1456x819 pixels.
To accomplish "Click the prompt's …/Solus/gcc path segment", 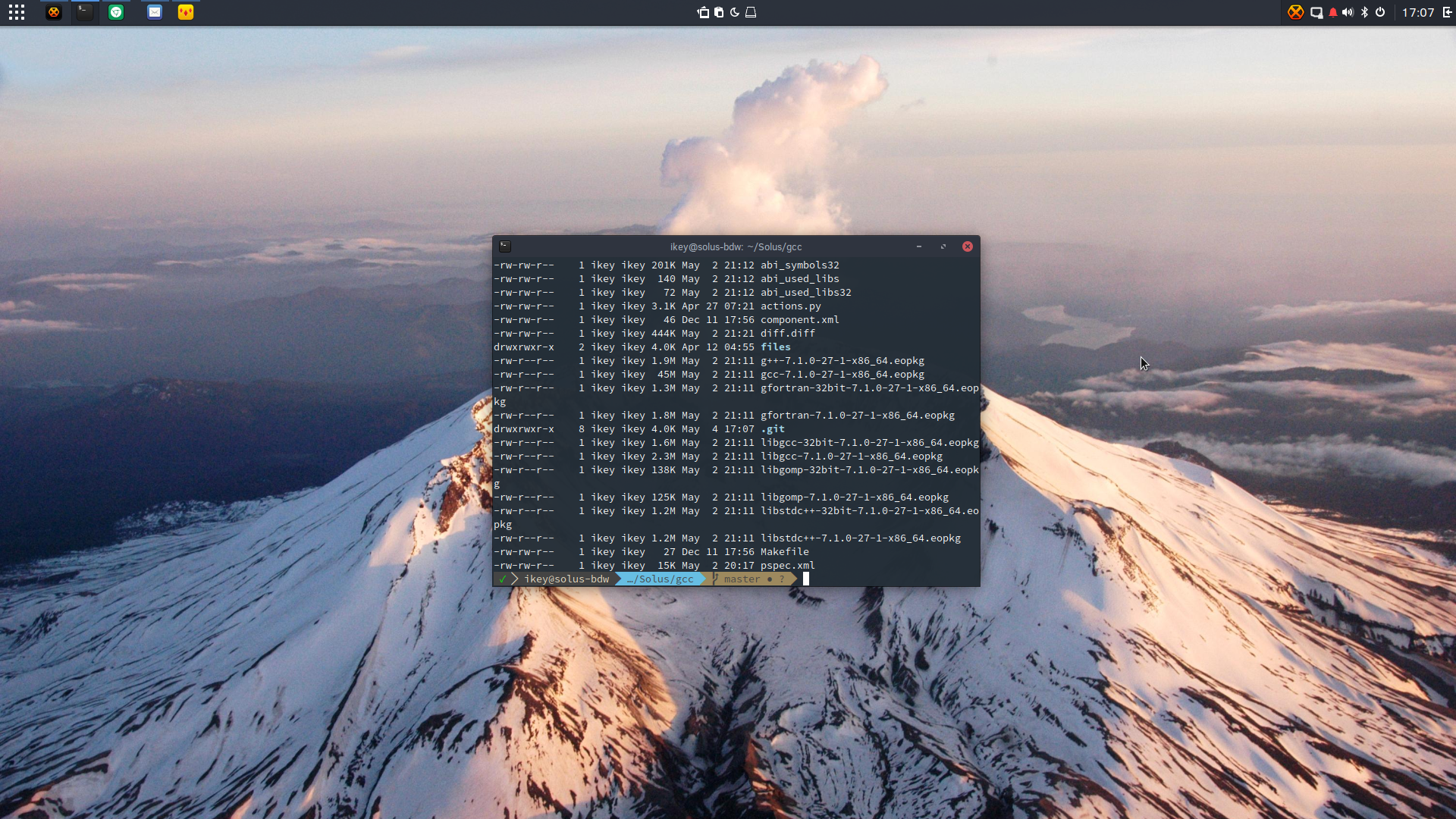I will click(x=661, y=579).
